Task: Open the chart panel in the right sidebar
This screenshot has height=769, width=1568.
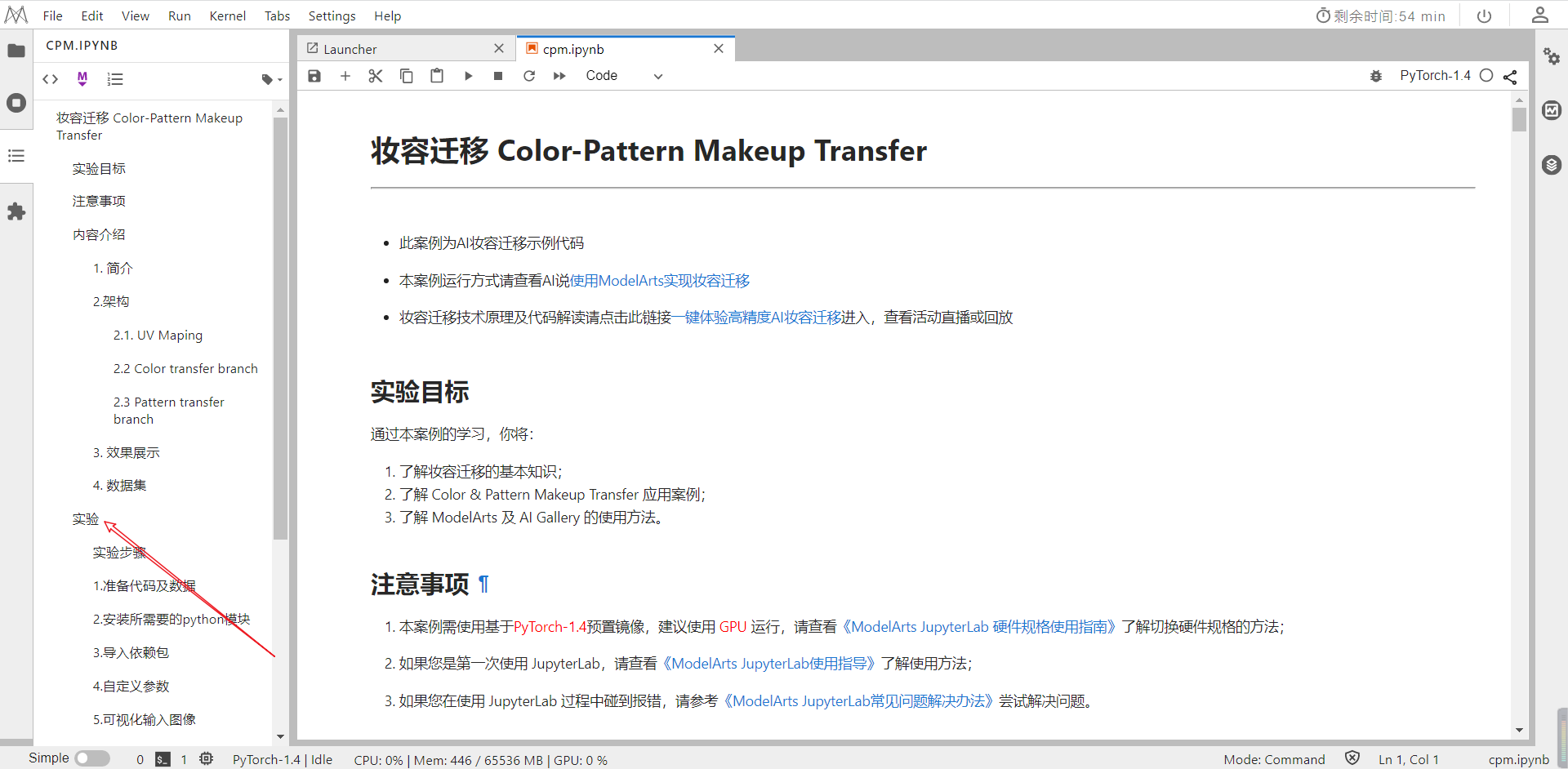Action: click(1552, 110)
